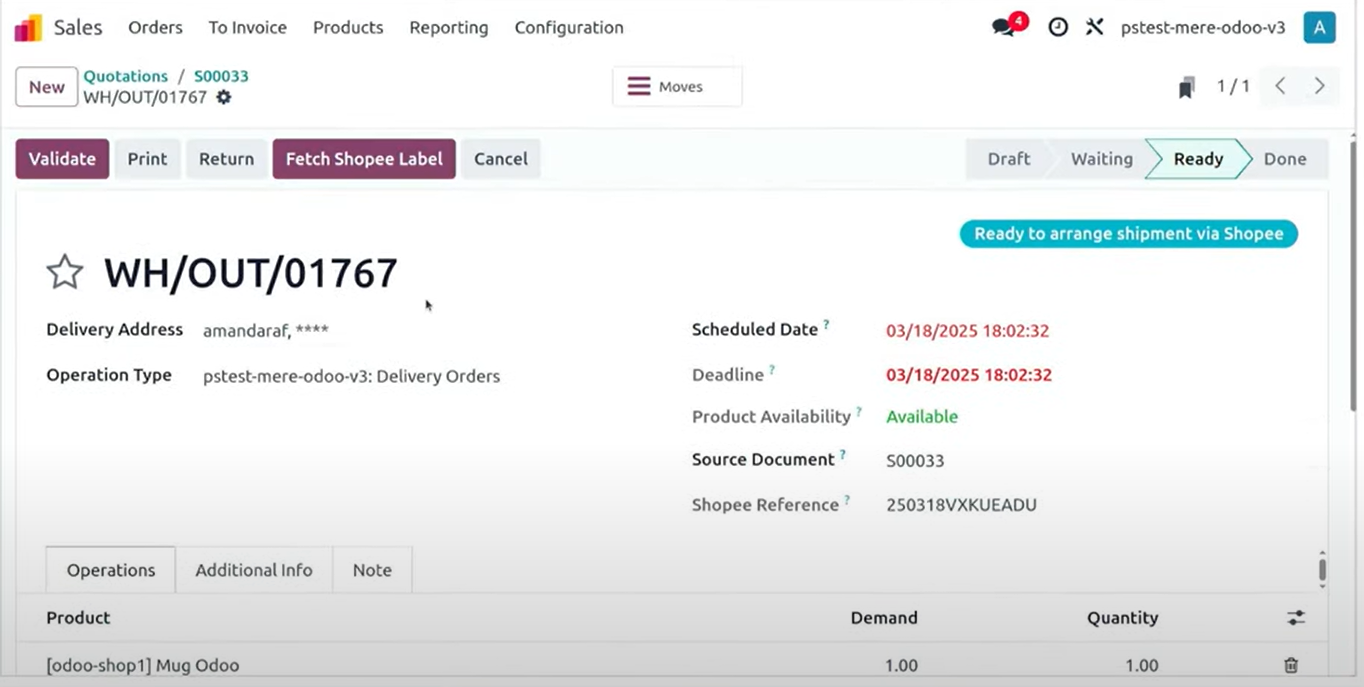
Task: Click the Shopee Reference help question mark
Action: click(847, 499)
